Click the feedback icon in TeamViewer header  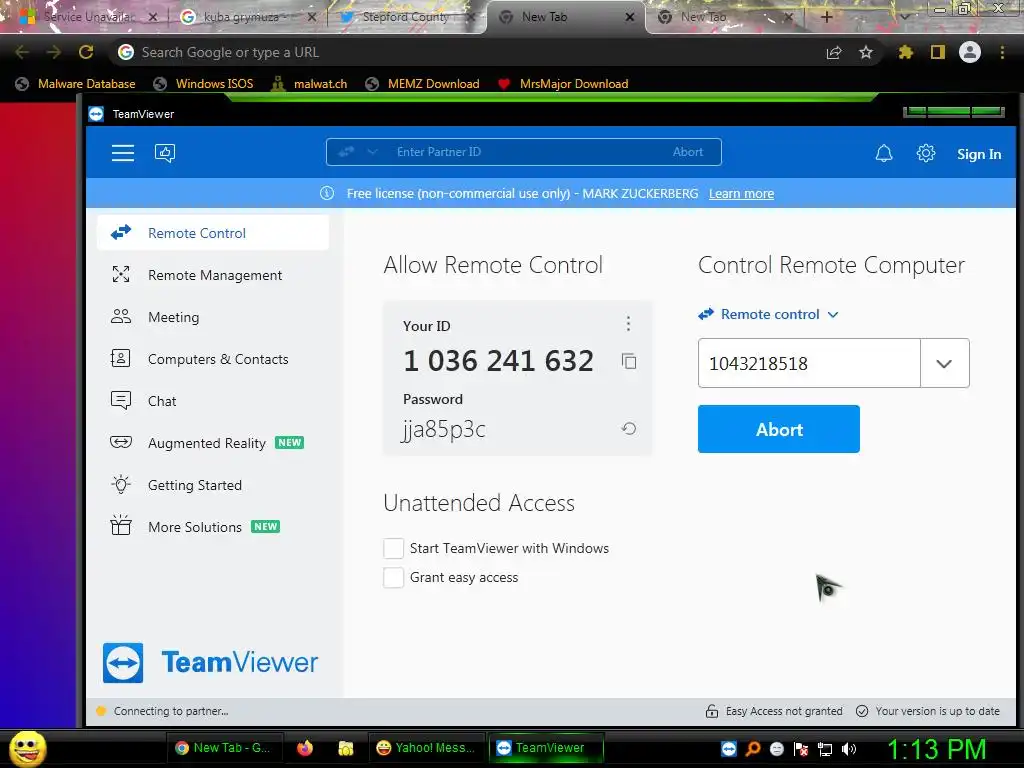pos(165,153)
